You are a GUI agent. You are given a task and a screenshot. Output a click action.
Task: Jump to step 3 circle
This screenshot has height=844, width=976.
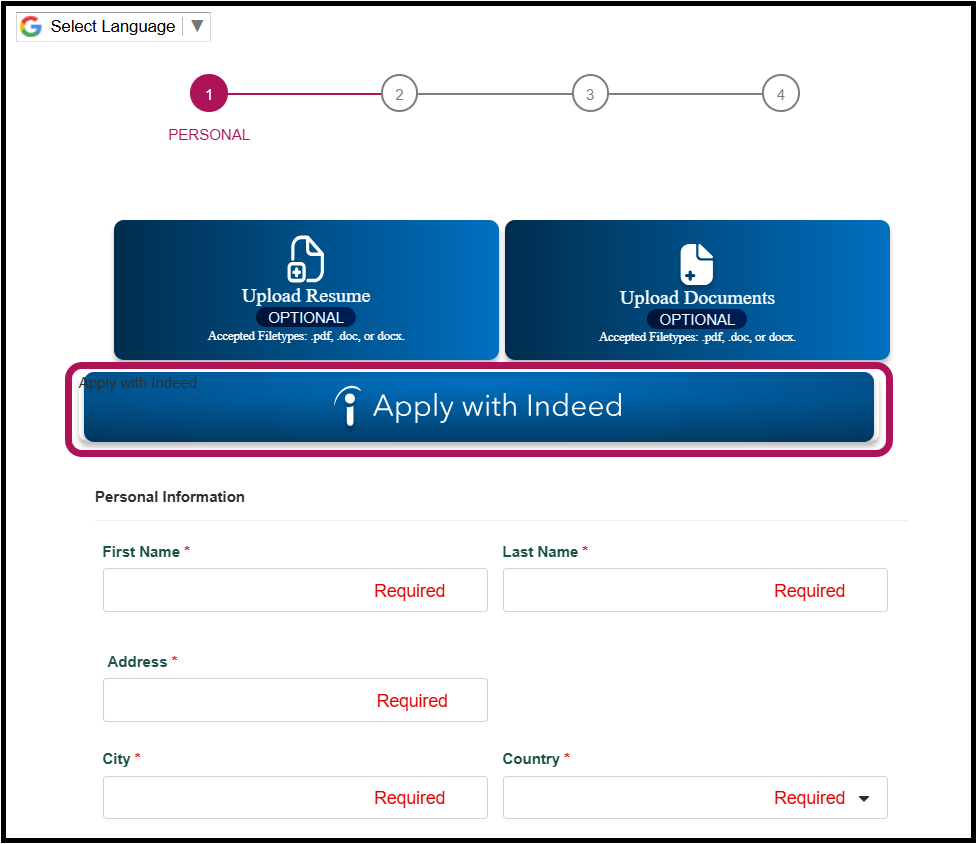[590, 94]
